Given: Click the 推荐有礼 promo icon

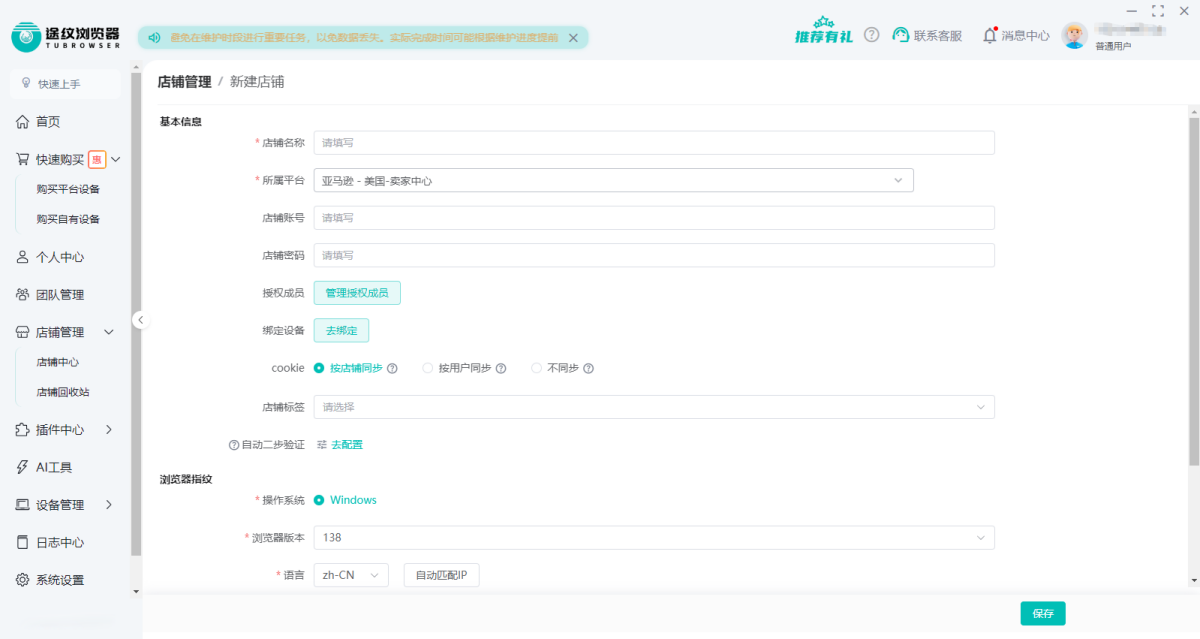Looking at the screenshot, I should coord(823,33).
